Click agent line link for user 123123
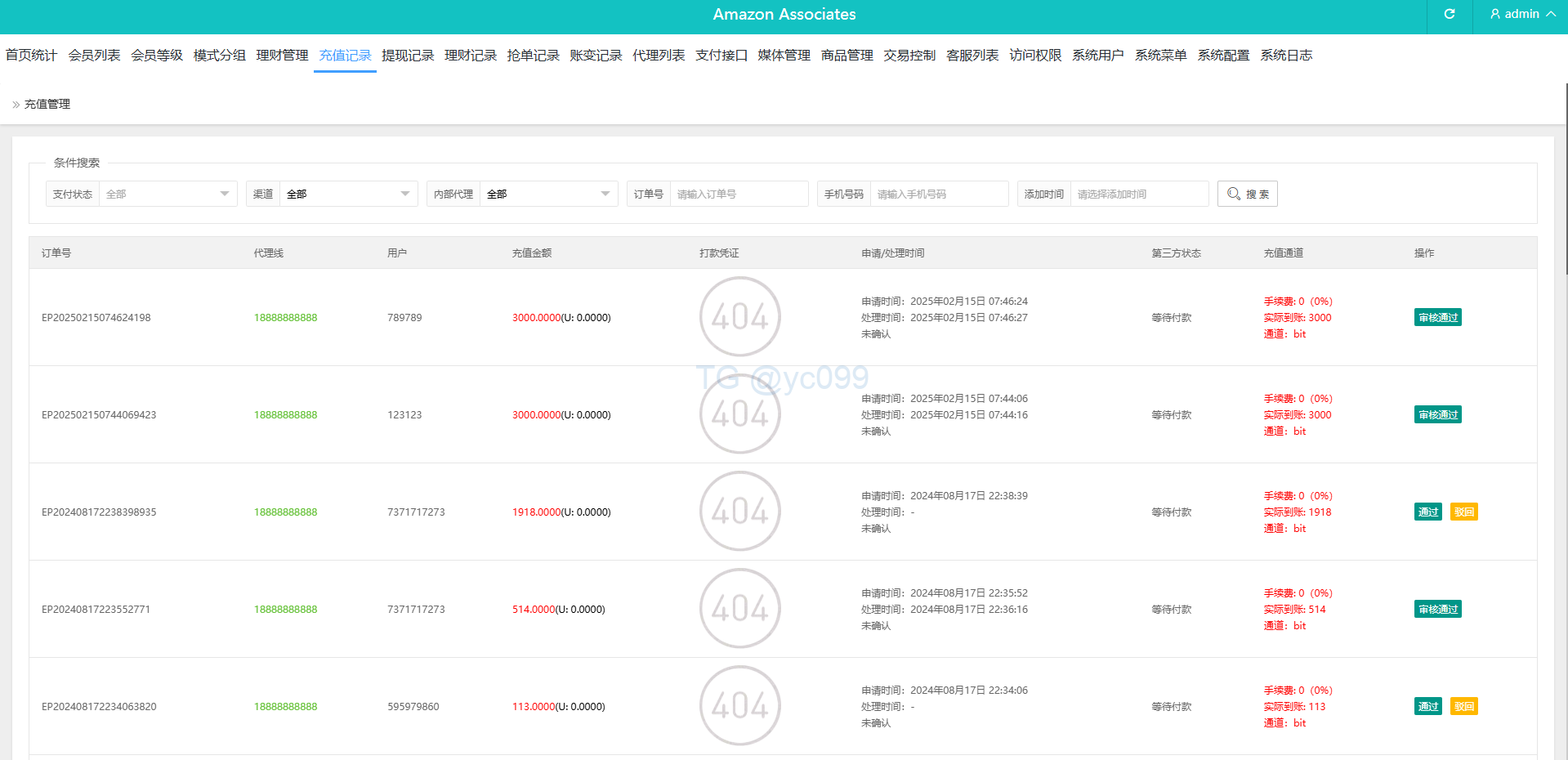1568x760 pixels. click(x=285, y=415)
